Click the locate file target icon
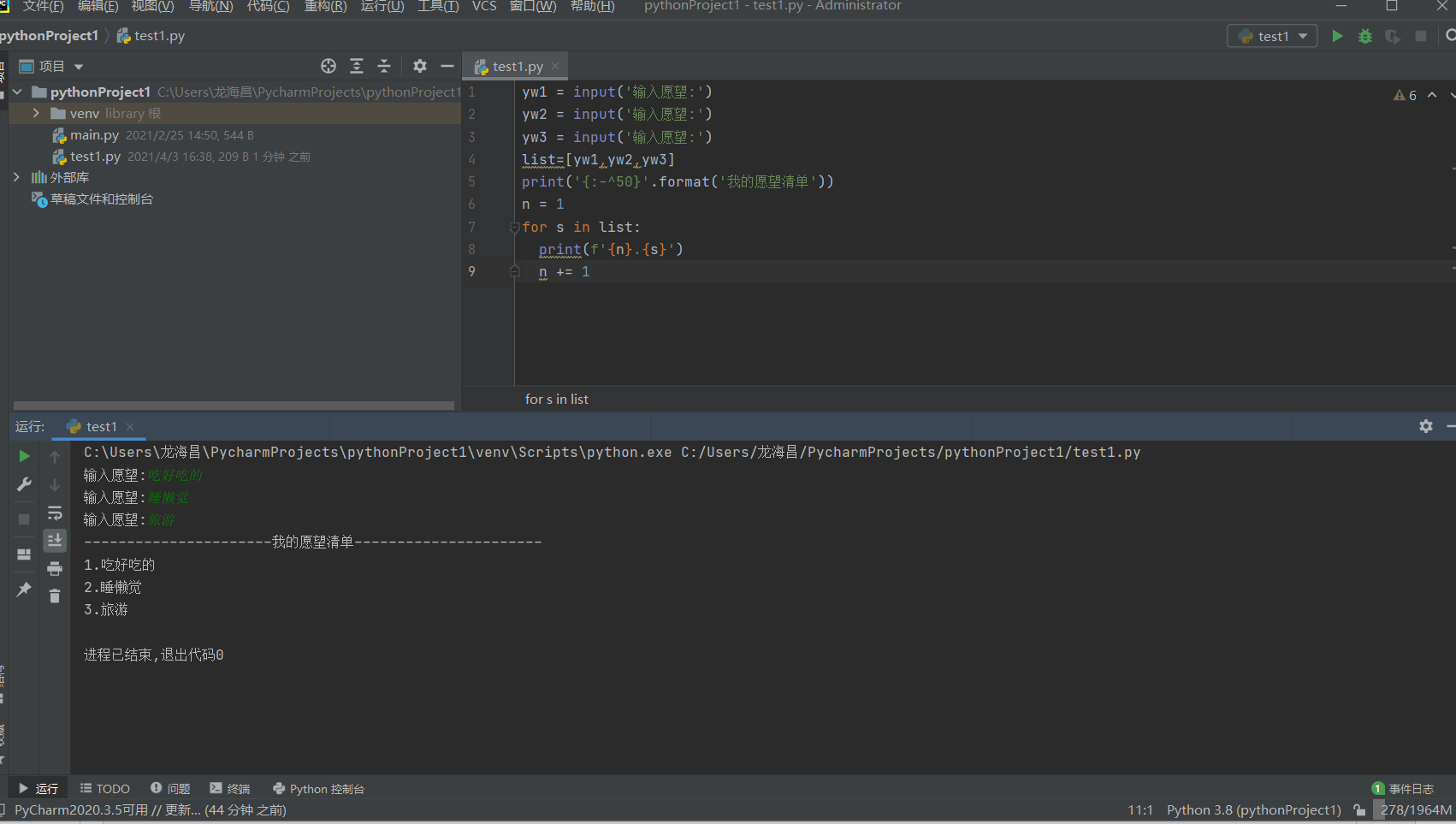The image size is (1456, 824). click(328, 66)
